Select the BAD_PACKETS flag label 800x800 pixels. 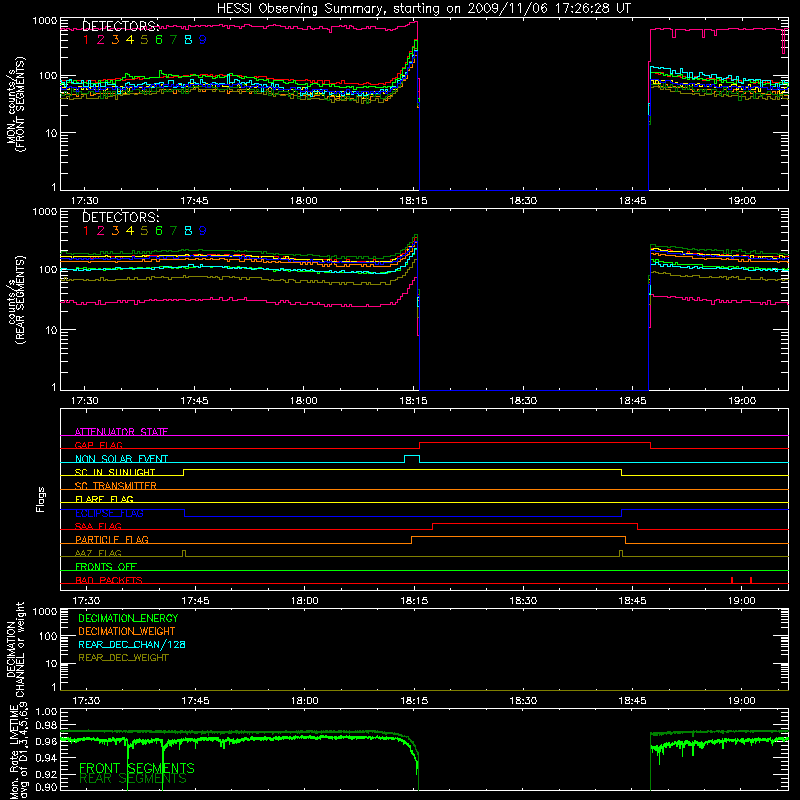109,580
